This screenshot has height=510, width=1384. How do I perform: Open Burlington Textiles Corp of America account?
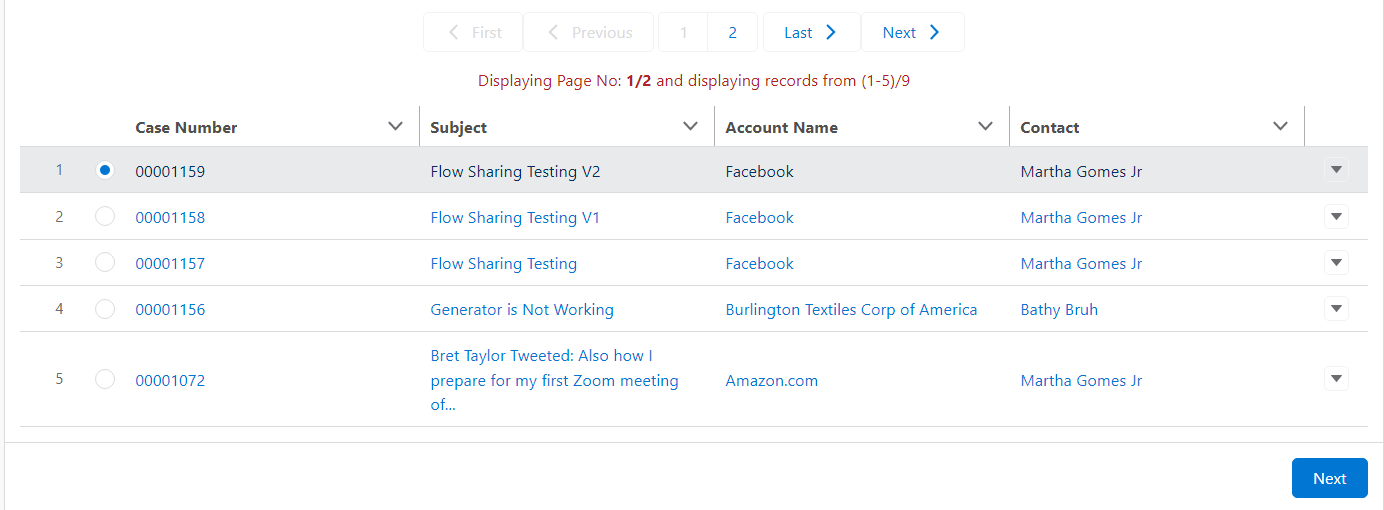[851, 310]
